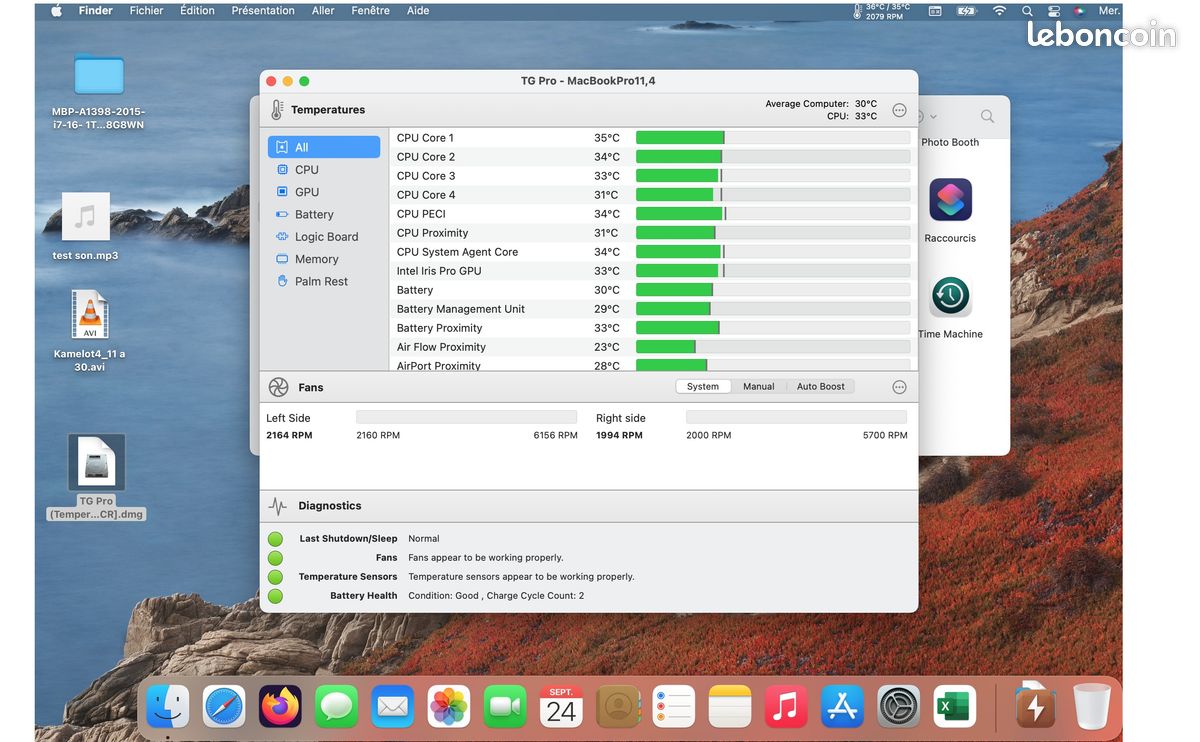The width and height of the screenshot is (1200, 742).
Task: Open the Présentation menu
Action: coord(263,11)
